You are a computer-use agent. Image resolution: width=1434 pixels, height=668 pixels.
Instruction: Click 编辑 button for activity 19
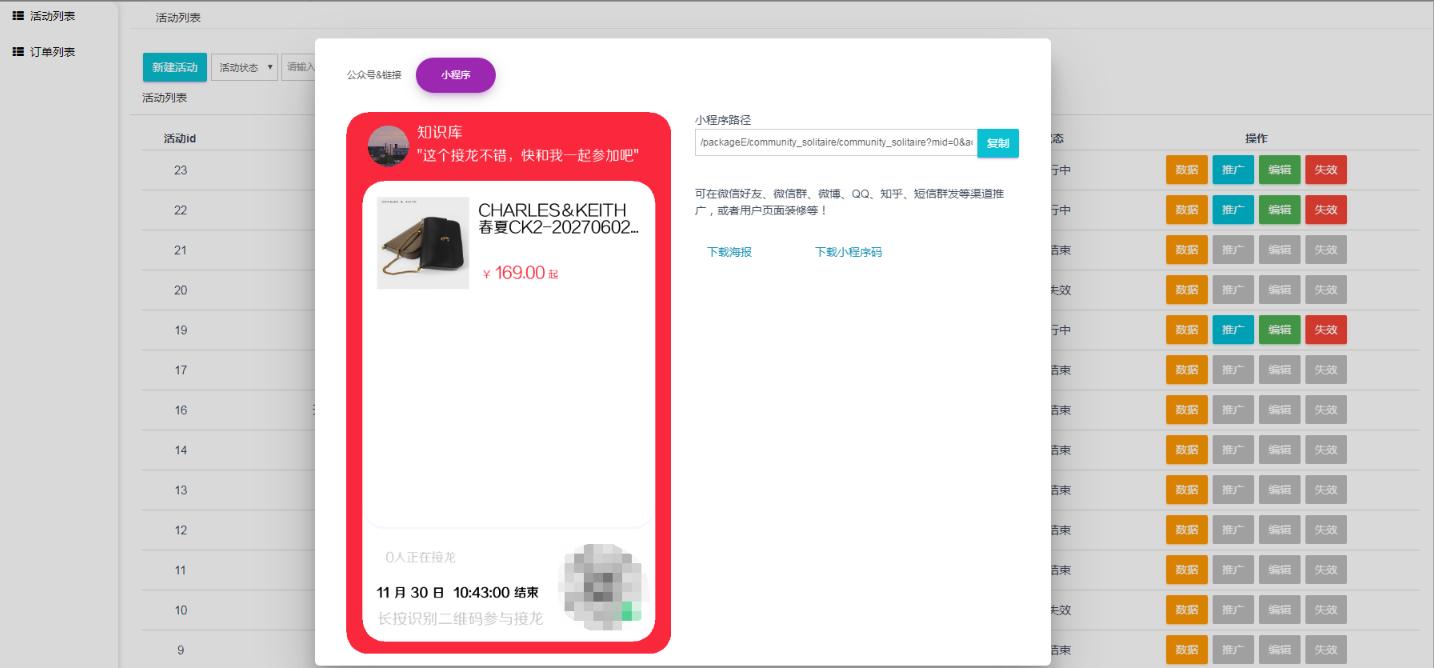pos(1279,330)
